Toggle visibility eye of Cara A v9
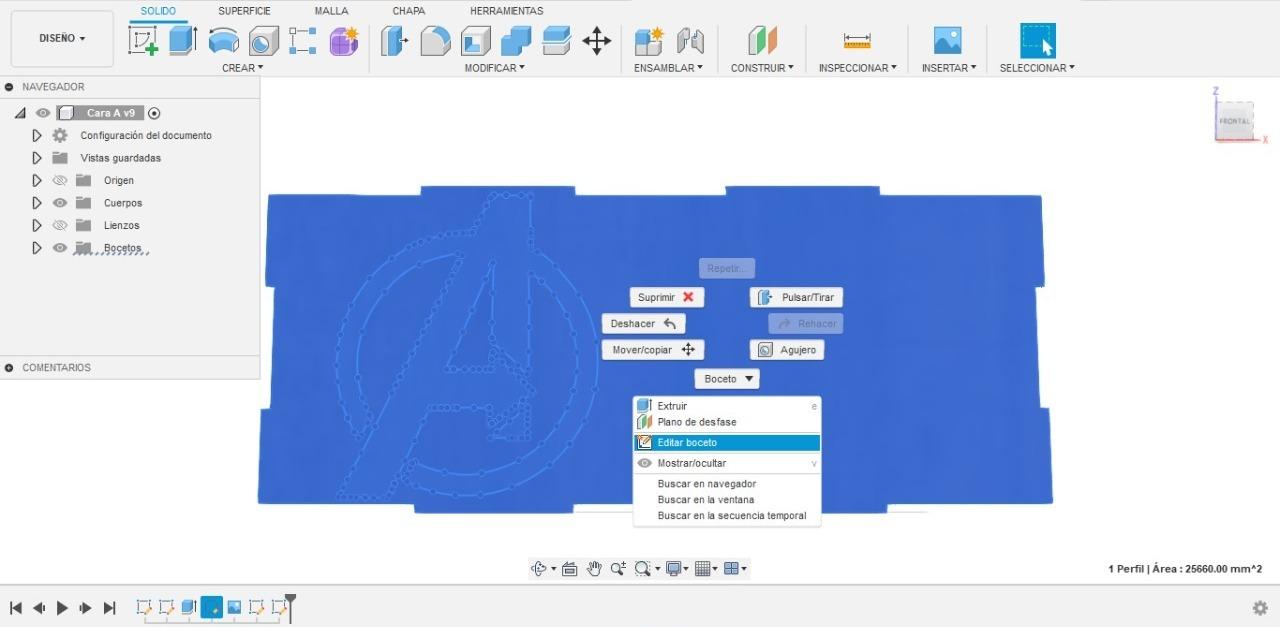 coord(43,113)
